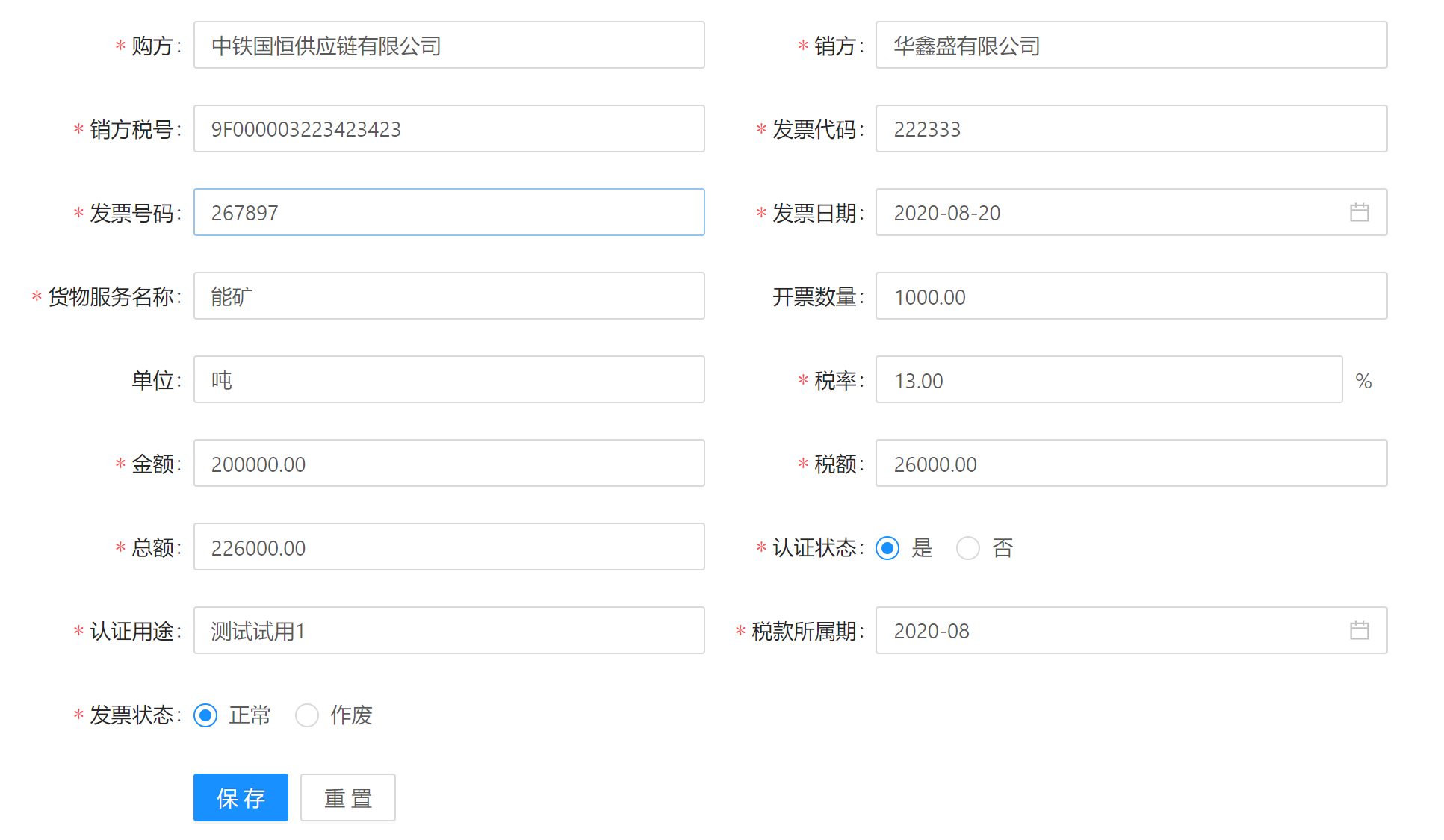Click the 税率 input showing 13.00

pos(1108,380)
